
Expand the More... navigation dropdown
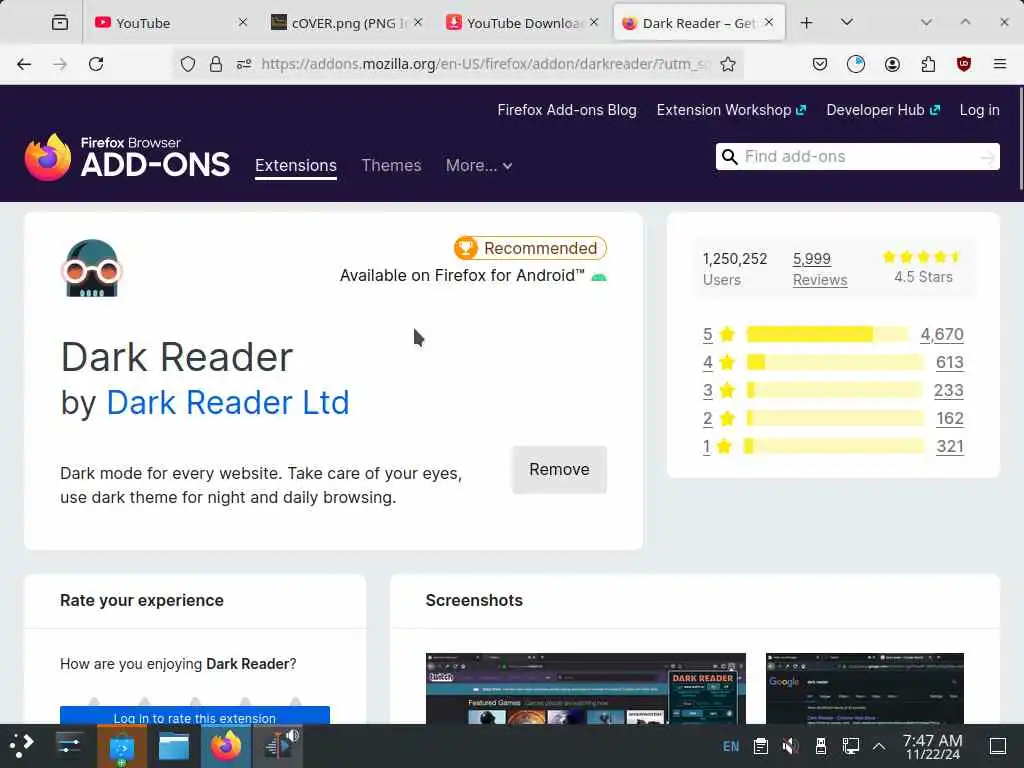point(479,166)
